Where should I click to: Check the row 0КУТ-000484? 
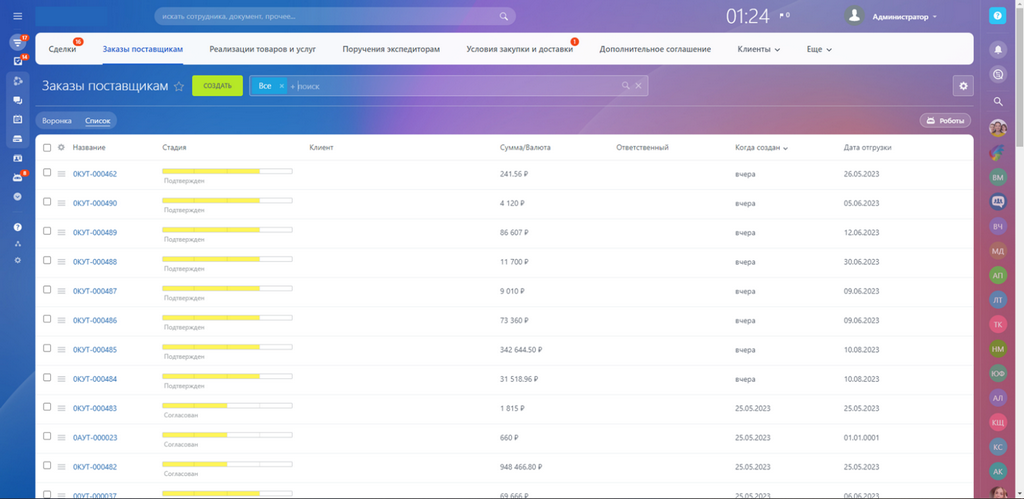[x=47, y=378]
